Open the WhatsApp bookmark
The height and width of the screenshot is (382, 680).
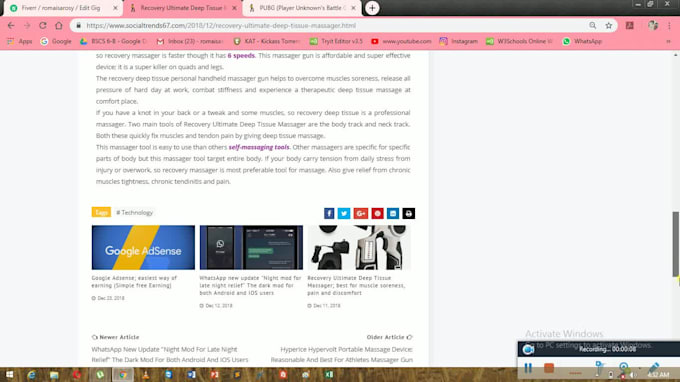(582, 41)
